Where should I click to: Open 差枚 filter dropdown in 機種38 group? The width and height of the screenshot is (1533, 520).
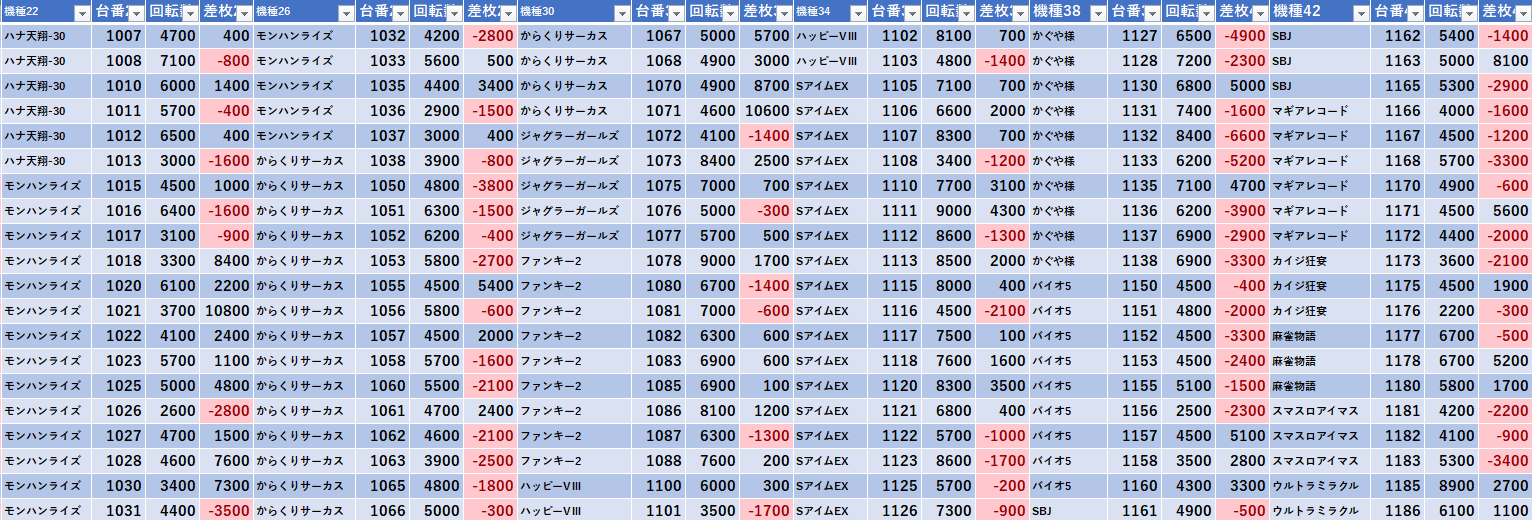tap(1258, 13)
